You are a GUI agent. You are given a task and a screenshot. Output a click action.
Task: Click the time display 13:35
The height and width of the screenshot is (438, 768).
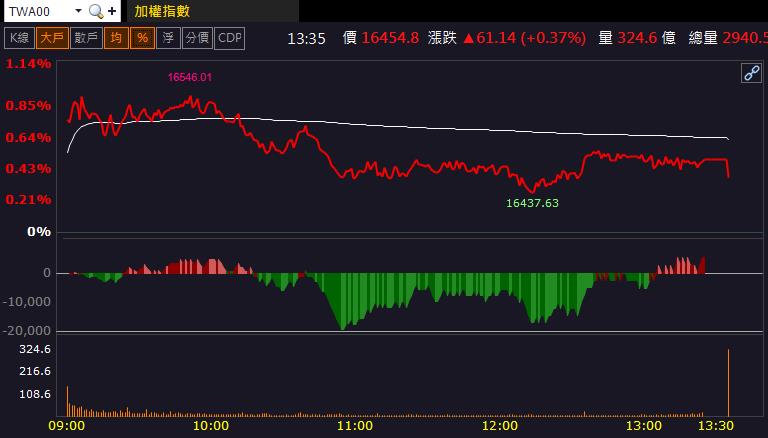click(x=306, y=38)
